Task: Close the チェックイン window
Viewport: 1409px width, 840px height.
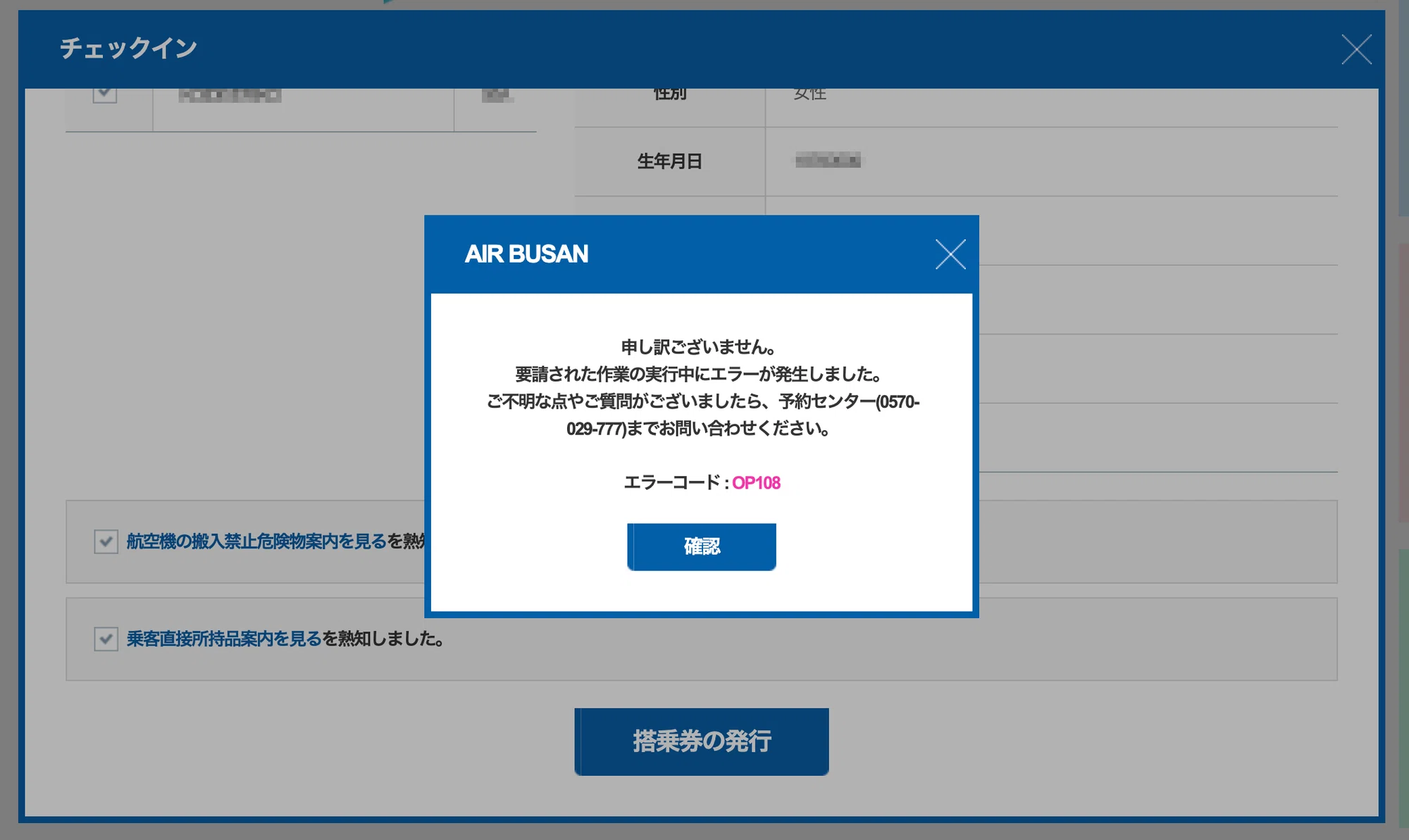Action: point(1356,49)
